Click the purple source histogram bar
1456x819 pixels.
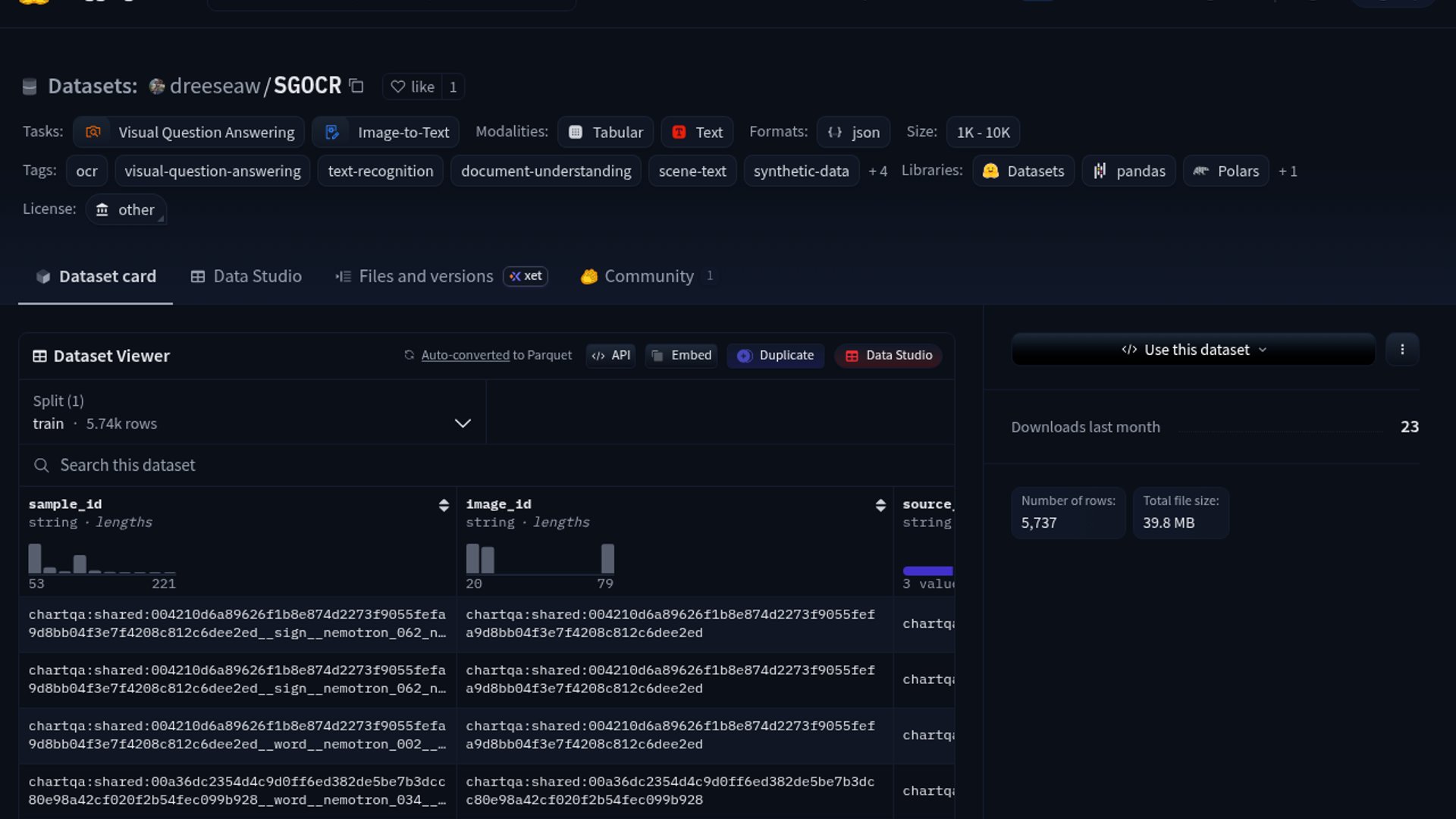(x=927, y=571)
